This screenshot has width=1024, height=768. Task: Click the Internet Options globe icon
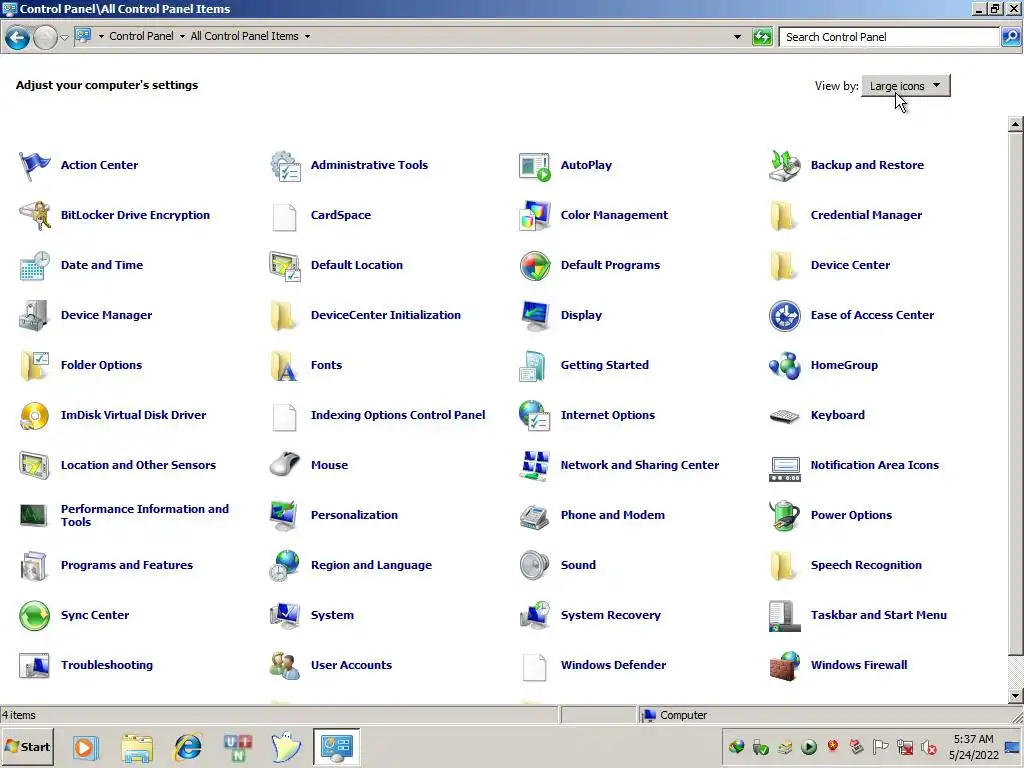point(535,415)
